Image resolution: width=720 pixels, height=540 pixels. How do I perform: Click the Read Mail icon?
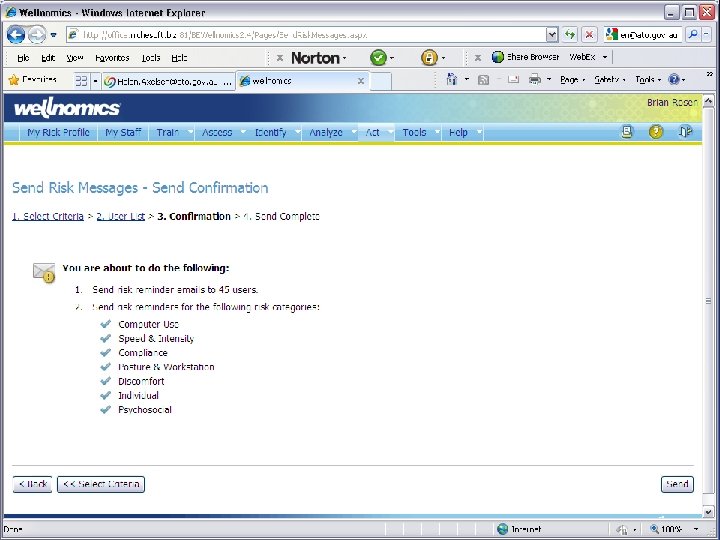[x=513, y=79]
